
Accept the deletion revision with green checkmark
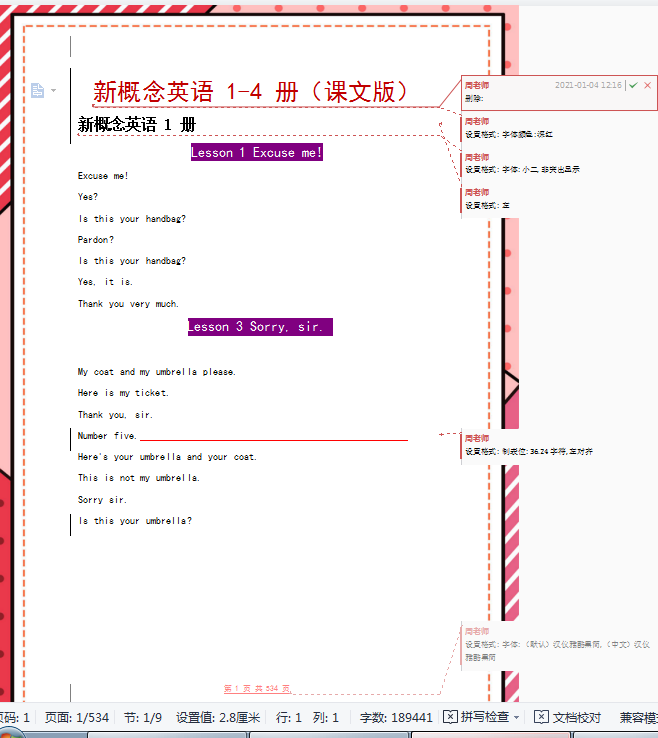click(x=634, y=85)
